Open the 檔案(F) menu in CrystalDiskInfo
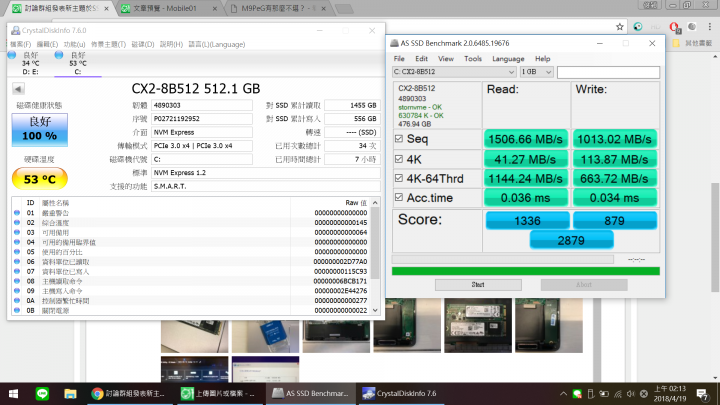 (21, 44)
